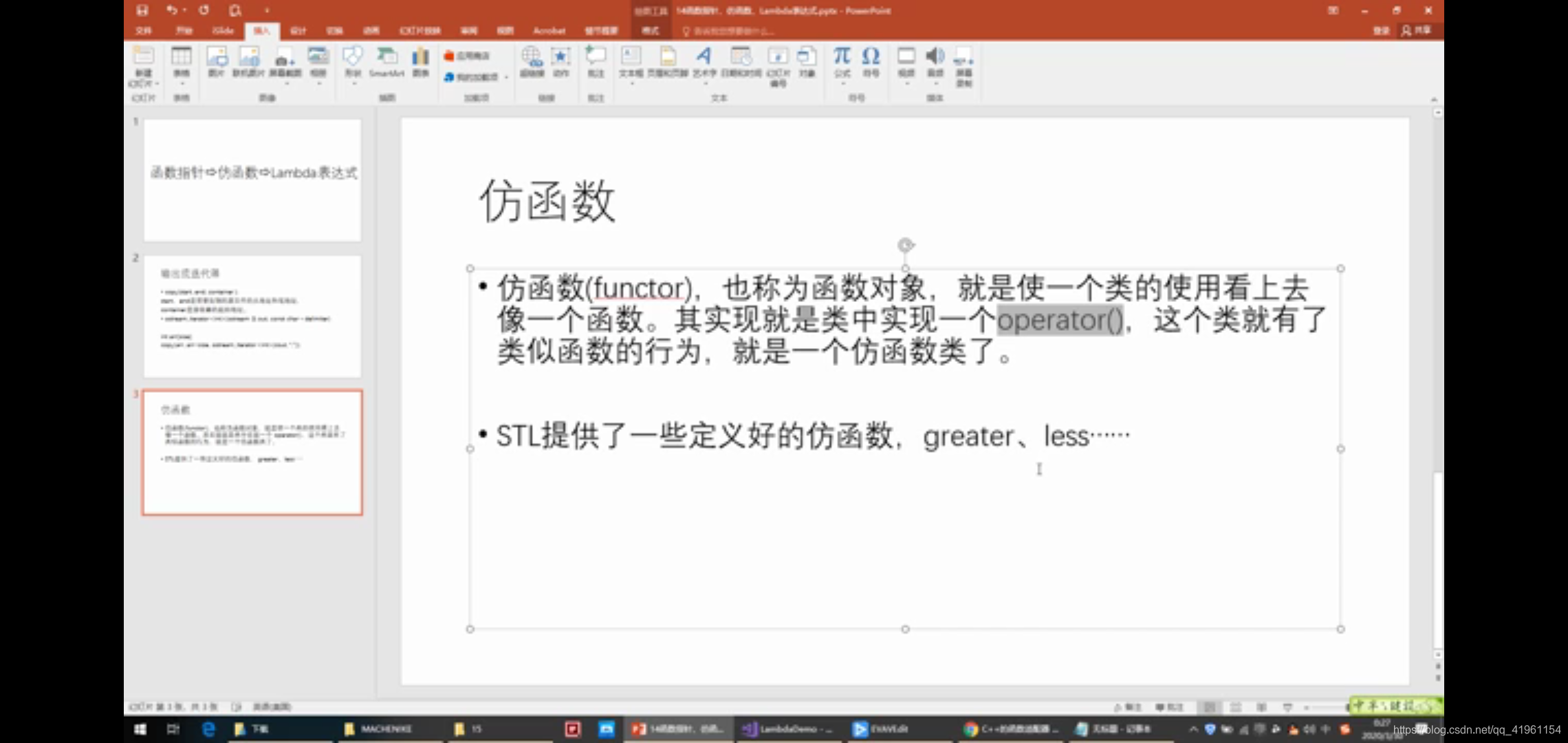Undo the last action
1568x743 pixels.
[171, 10]
